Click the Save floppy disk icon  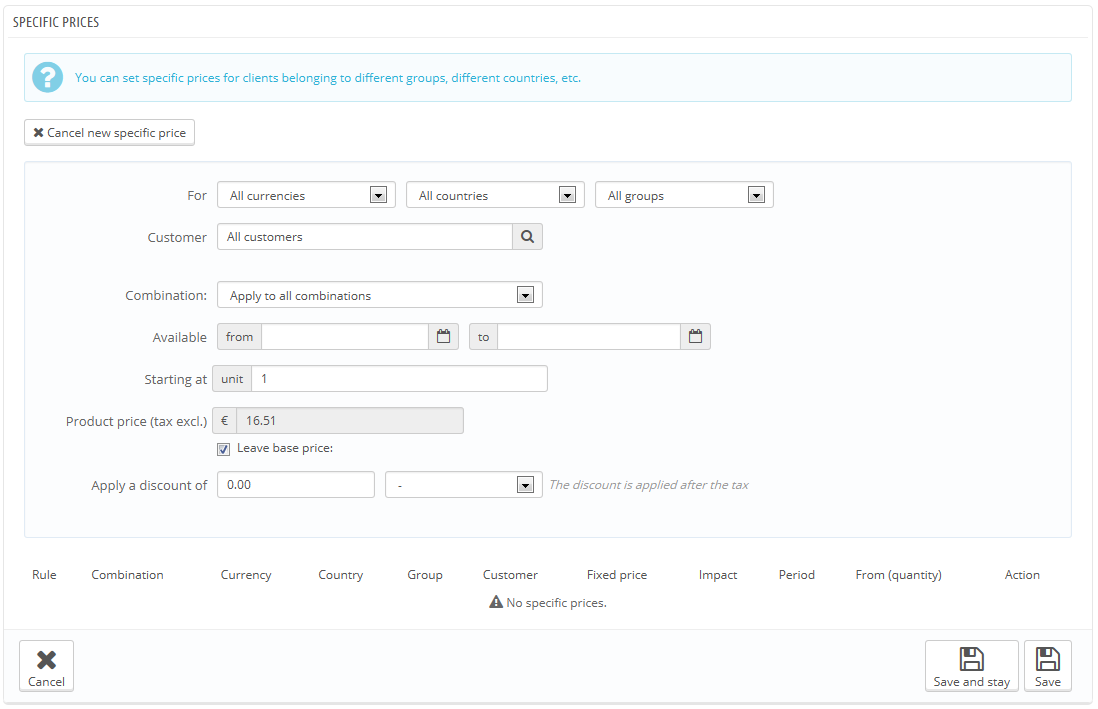point(1047,659)
